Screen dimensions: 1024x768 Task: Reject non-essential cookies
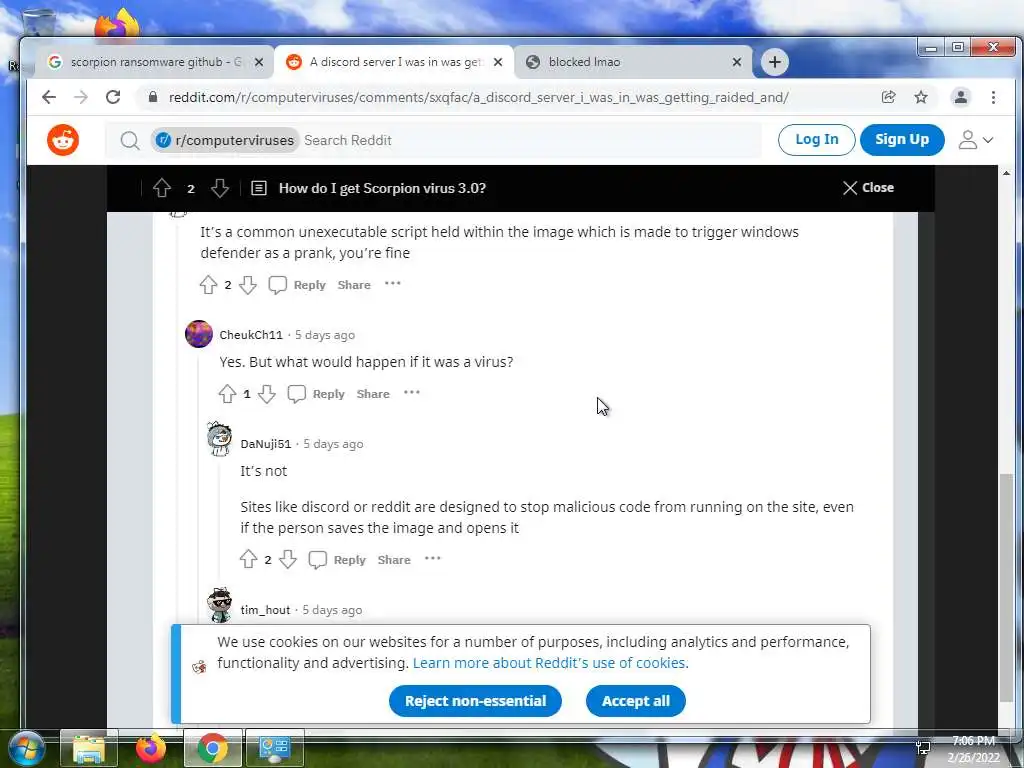475,701
